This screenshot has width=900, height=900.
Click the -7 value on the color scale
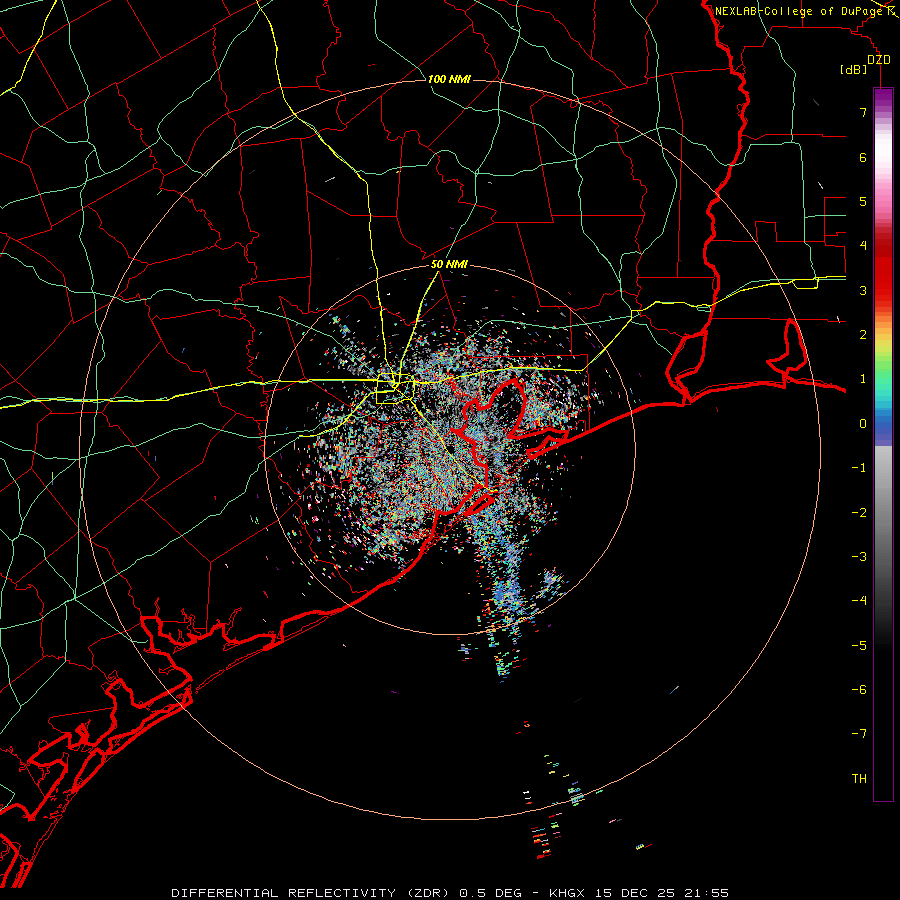[x=859, y=734]
